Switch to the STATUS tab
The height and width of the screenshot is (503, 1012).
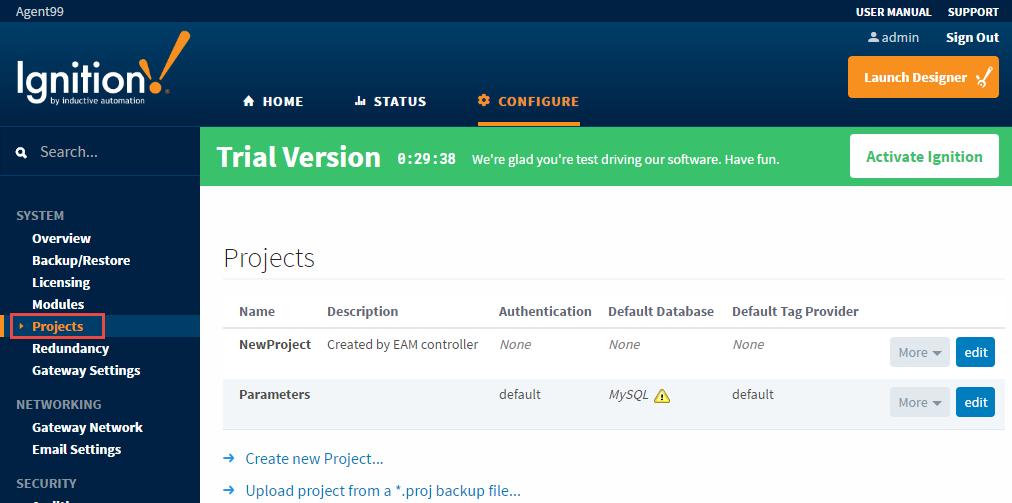390,101
